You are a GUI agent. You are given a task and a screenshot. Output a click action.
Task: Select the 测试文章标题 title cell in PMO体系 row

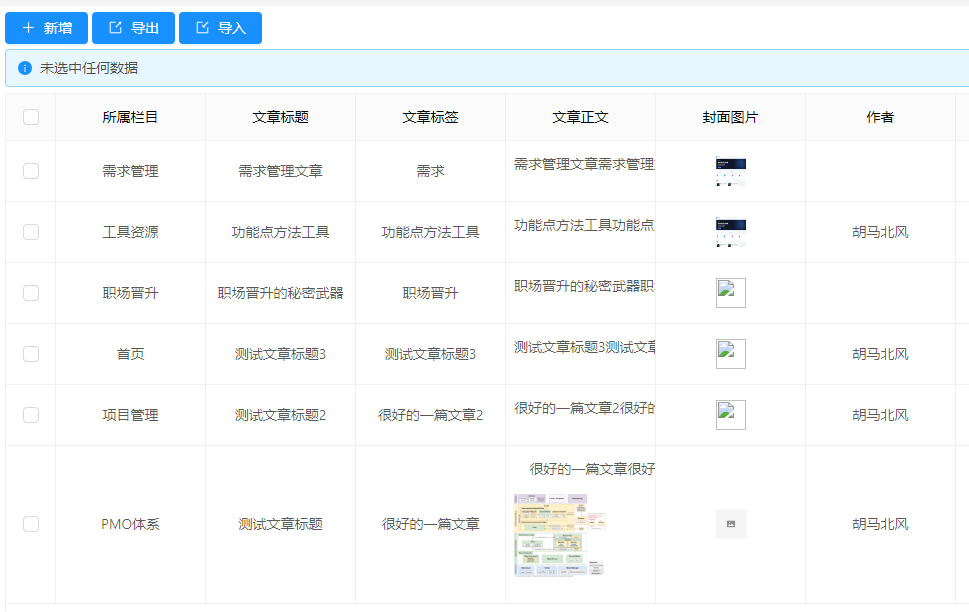pyautogui.click(x=281, y=524)
